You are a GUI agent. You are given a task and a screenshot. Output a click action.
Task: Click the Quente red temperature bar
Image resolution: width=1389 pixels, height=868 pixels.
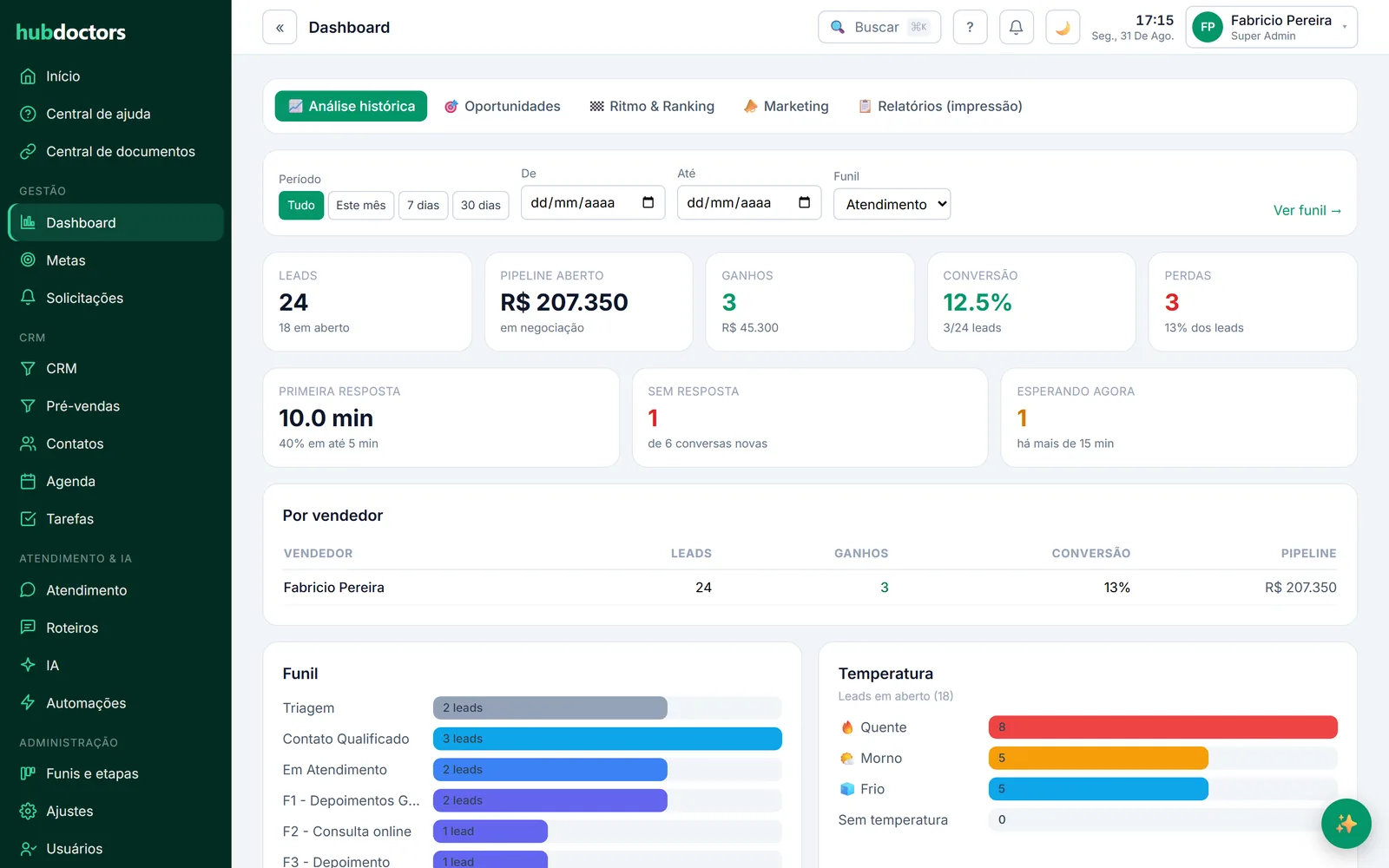coord(1163,727)
